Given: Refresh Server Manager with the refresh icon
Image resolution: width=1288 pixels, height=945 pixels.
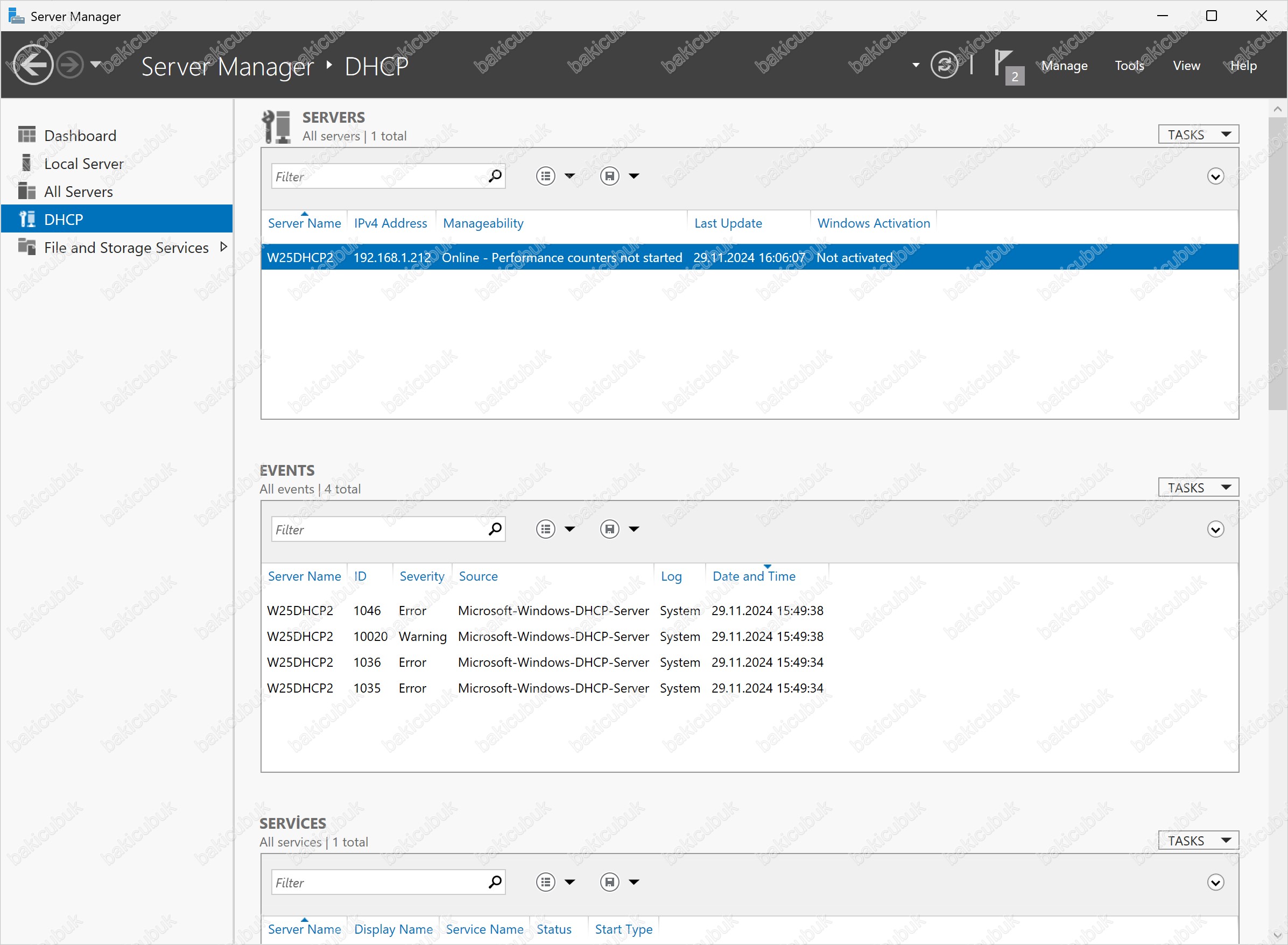Looking at the screenshot, I should click(x=944, y=65).
